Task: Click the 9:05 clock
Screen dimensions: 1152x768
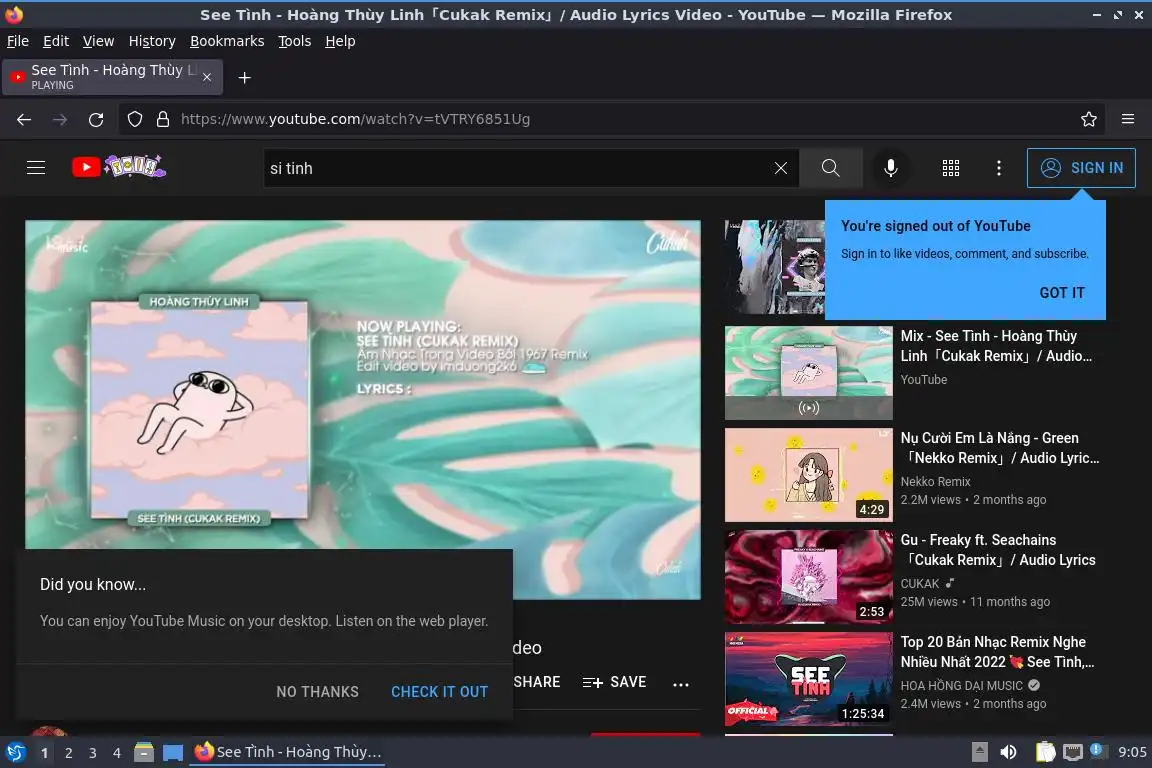Action: (x=1131, y=752)
